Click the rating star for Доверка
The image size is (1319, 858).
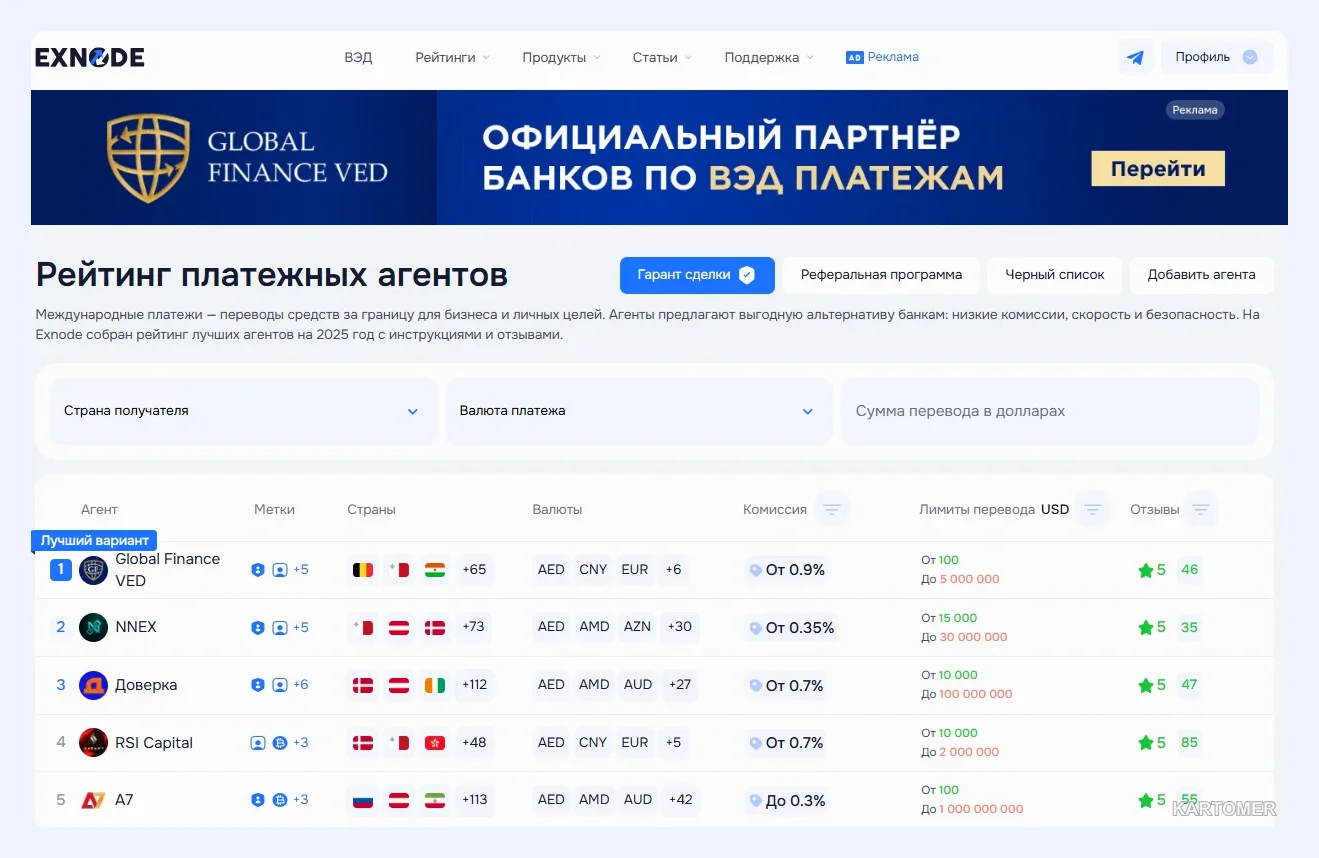(x=1146, y=685)
